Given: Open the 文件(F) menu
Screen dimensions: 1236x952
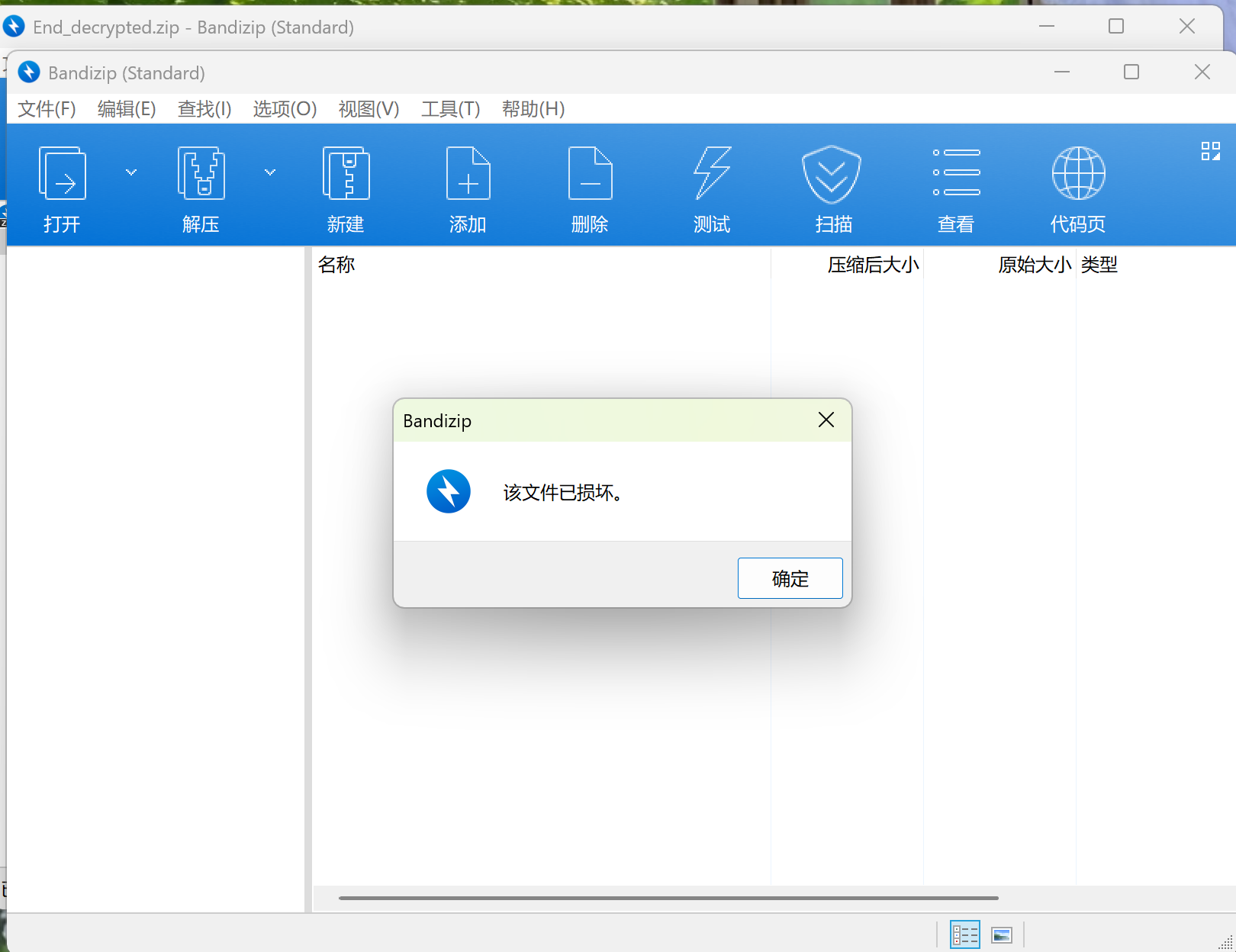Looking at the screenshot, I should [47, 109].
